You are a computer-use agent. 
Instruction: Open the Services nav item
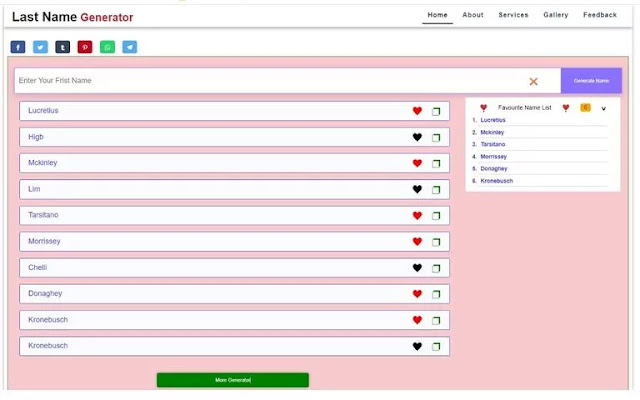tap(513, 15)
